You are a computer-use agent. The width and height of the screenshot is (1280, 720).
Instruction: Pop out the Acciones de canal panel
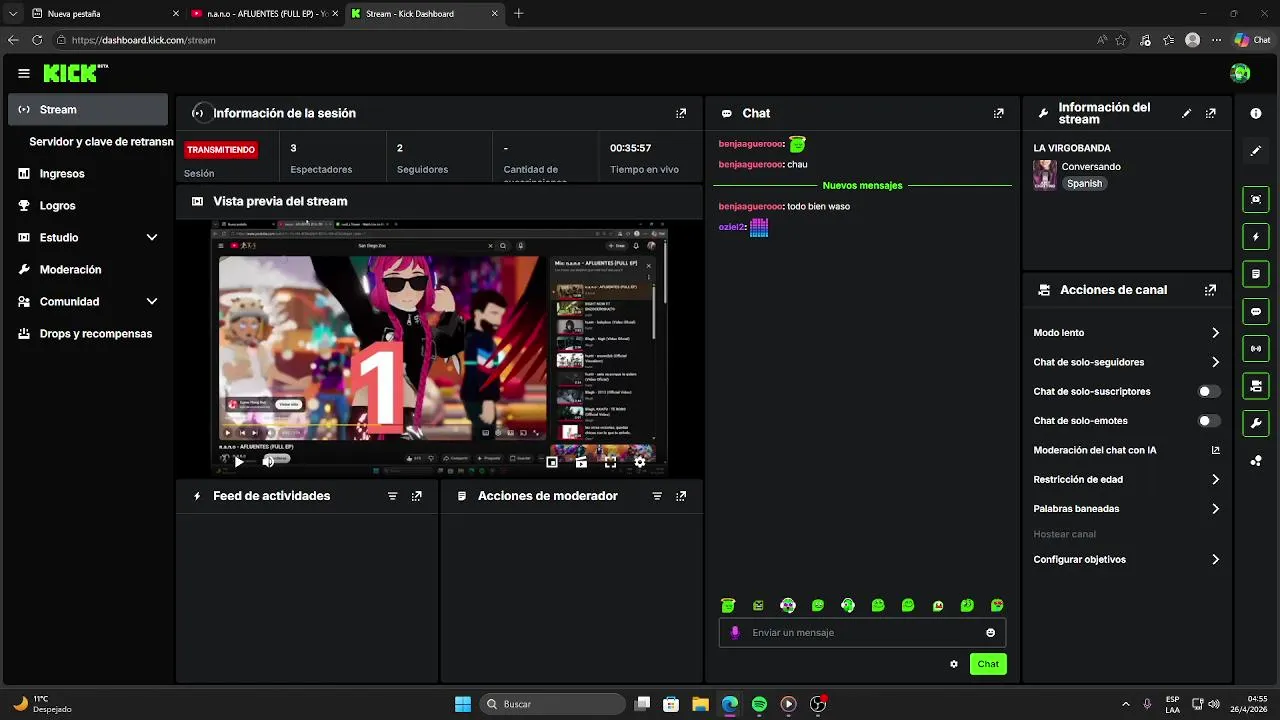tap(1211, 290)
